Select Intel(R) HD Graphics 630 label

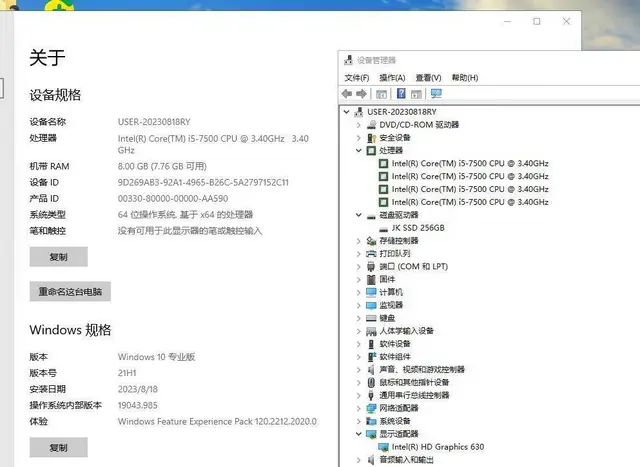[x=438, y=447]
